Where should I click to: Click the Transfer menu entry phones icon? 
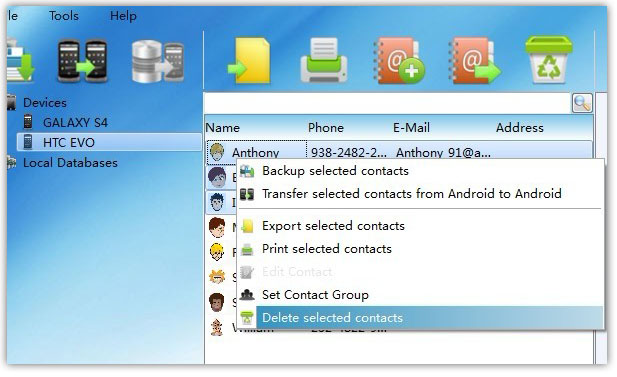tap(247, 194)
